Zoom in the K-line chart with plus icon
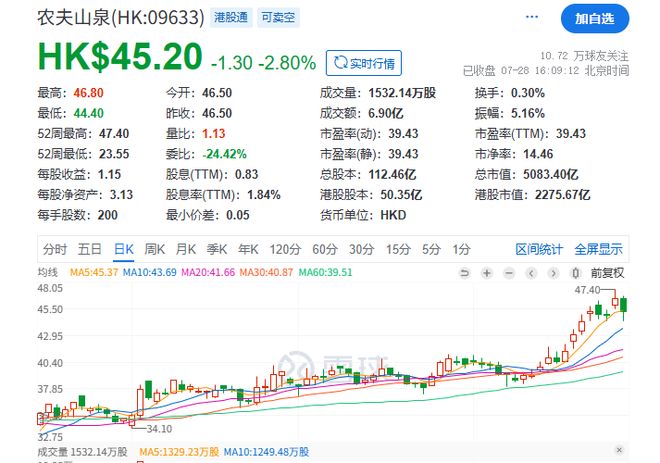Viewport: 660px width, 463px height. [487, 273]
